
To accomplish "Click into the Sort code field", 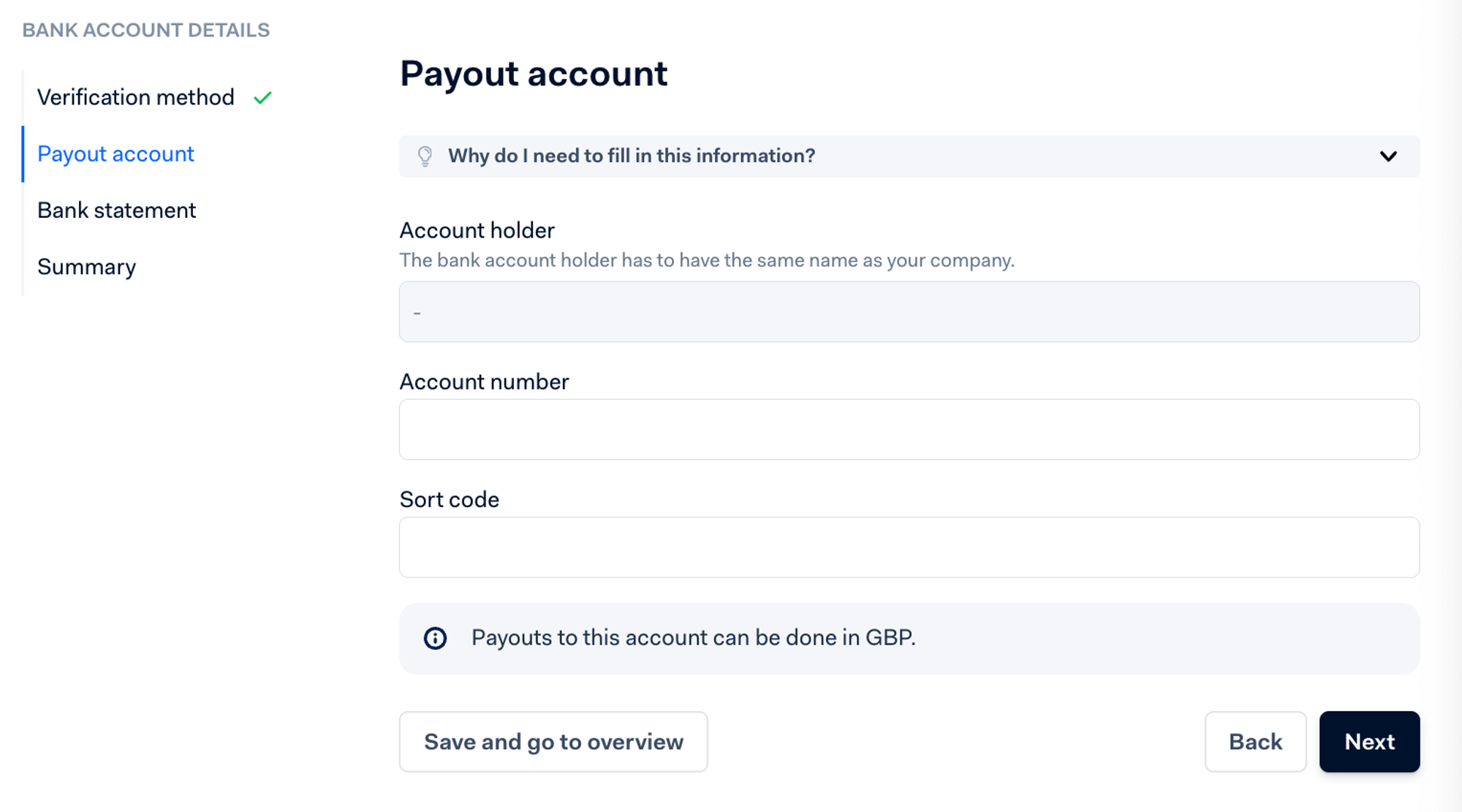I will [909, 547].
